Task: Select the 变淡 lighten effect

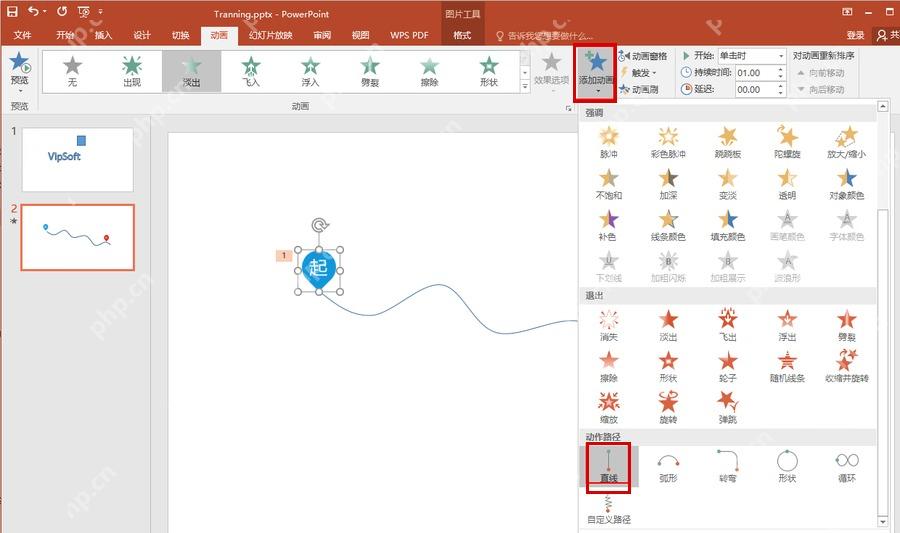Action: tap(728, 184)
